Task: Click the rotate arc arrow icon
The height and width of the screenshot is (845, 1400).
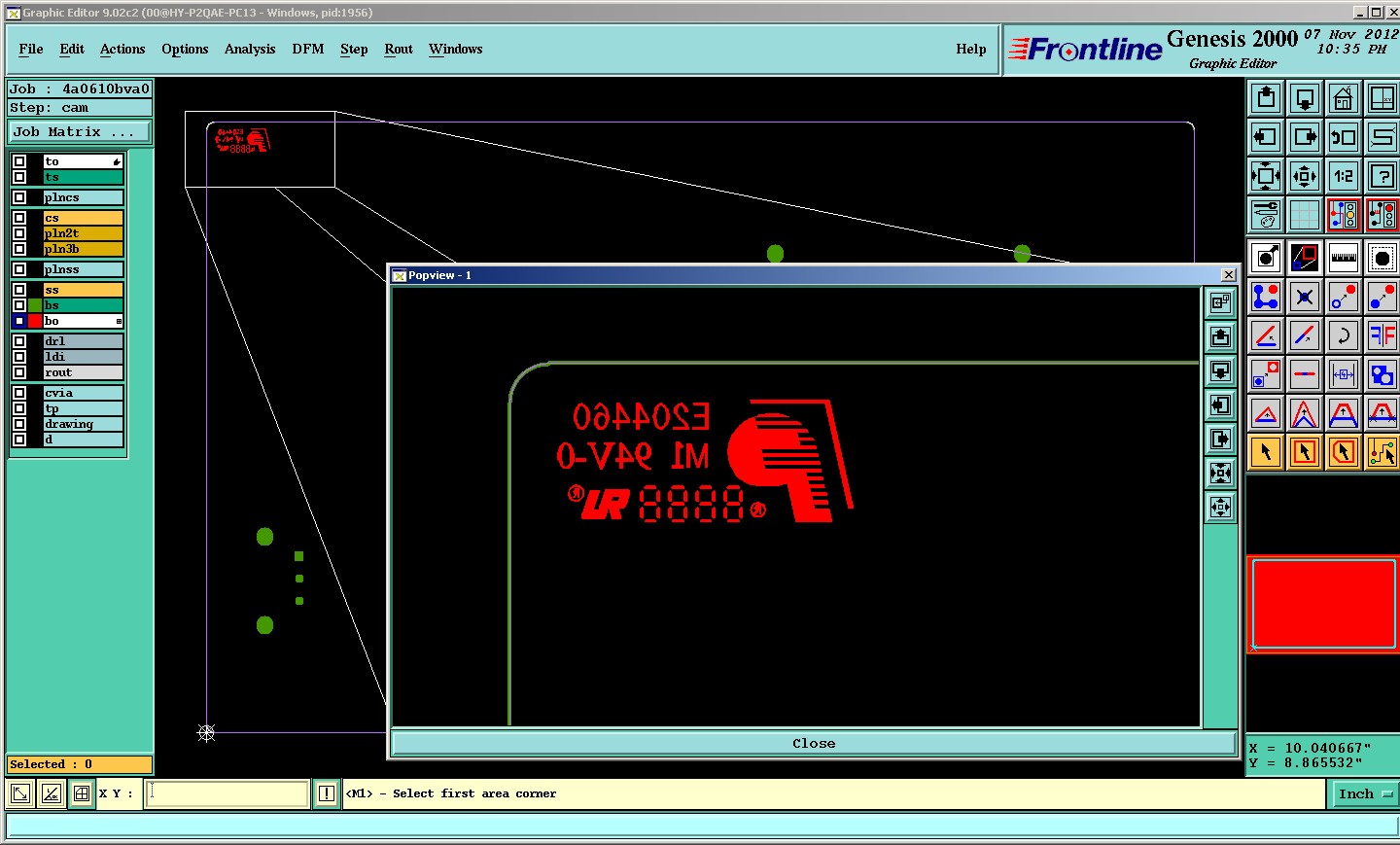Action: point(1344,335)
